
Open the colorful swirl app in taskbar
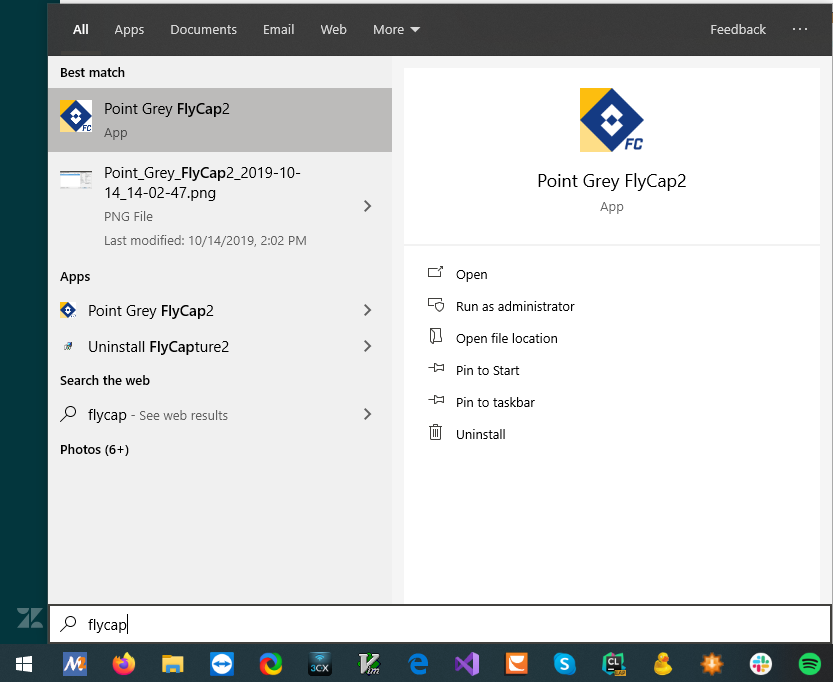click(271, 664)
